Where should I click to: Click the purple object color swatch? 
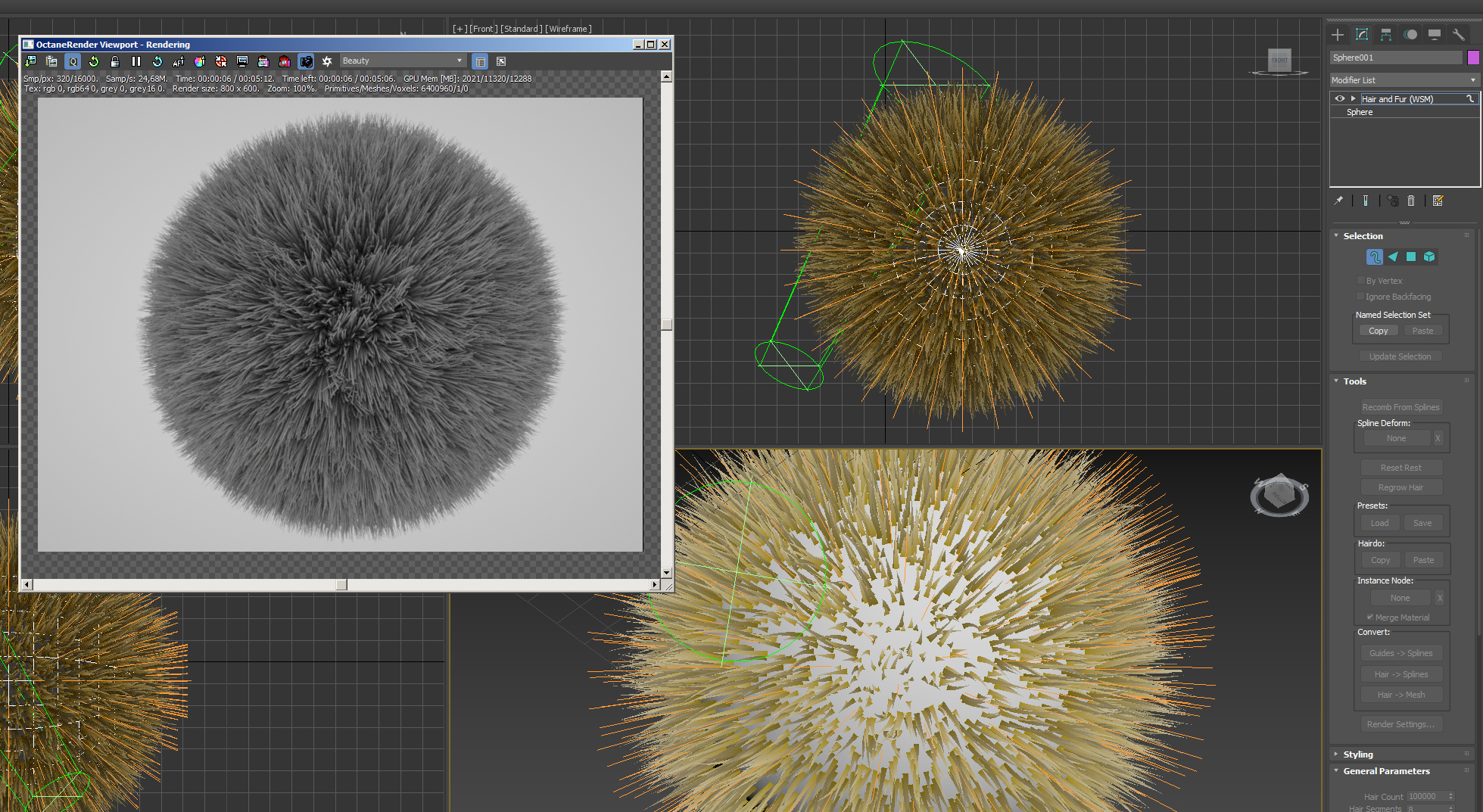click(1473, 58)
